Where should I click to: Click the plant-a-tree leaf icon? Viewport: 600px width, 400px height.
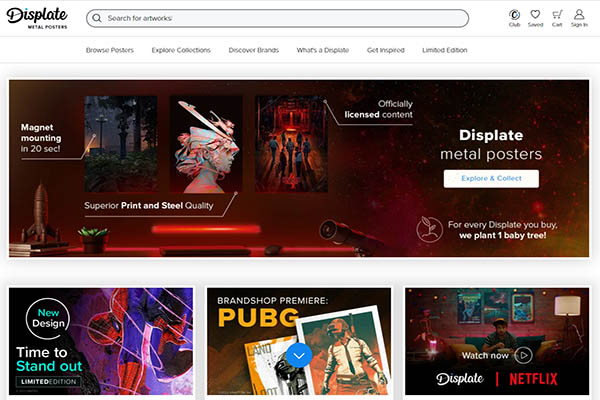pos(429,226)
